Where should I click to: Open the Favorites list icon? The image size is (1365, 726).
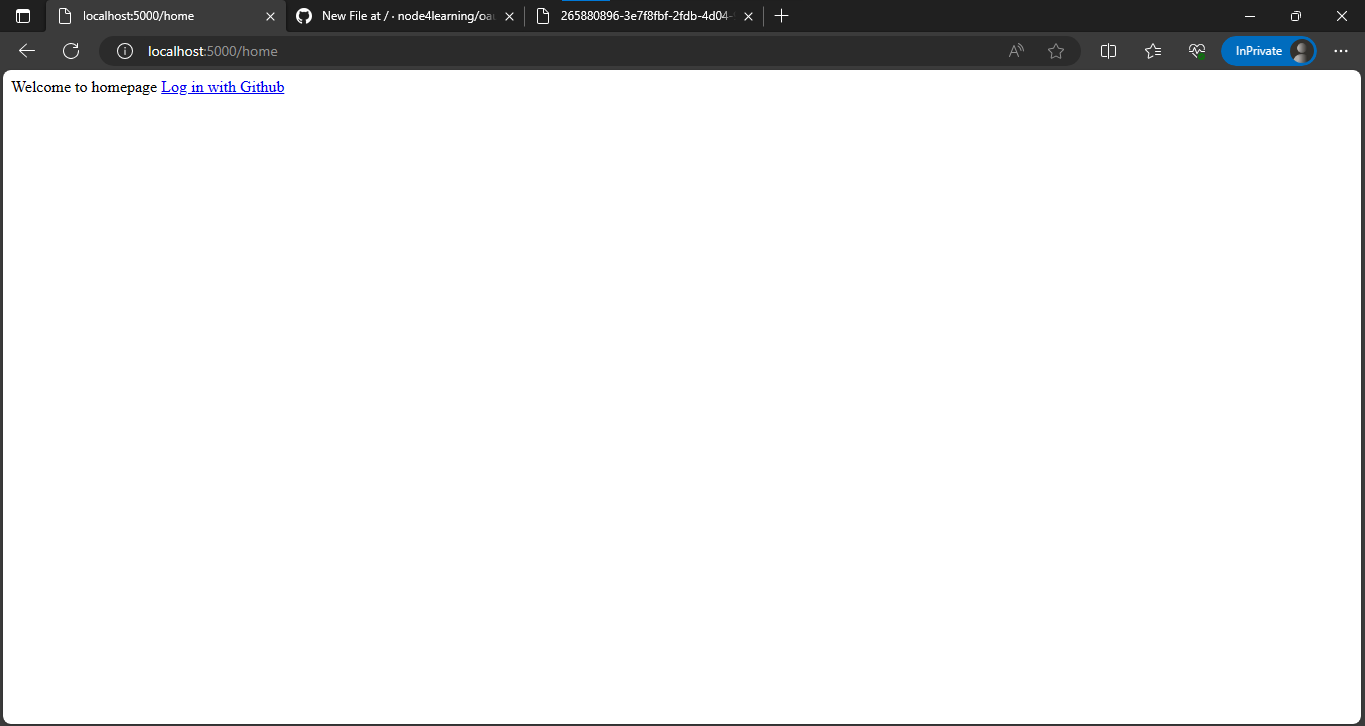[x=1152, y=51]
